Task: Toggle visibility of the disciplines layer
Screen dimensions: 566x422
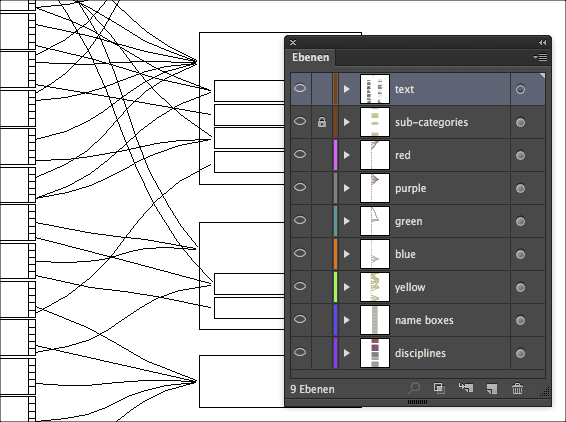Action: [x=300, y=352]
